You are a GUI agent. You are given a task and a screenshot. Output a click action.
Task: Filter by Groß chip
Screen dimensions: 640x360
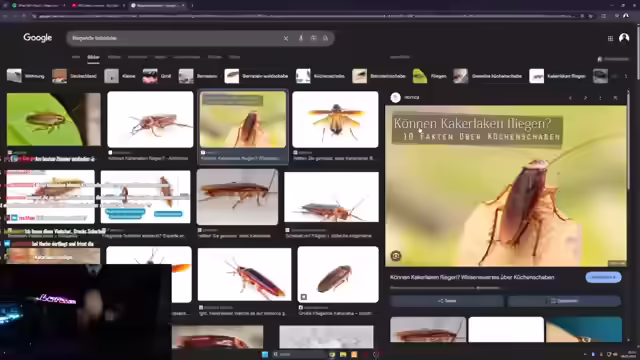point(157,76)
